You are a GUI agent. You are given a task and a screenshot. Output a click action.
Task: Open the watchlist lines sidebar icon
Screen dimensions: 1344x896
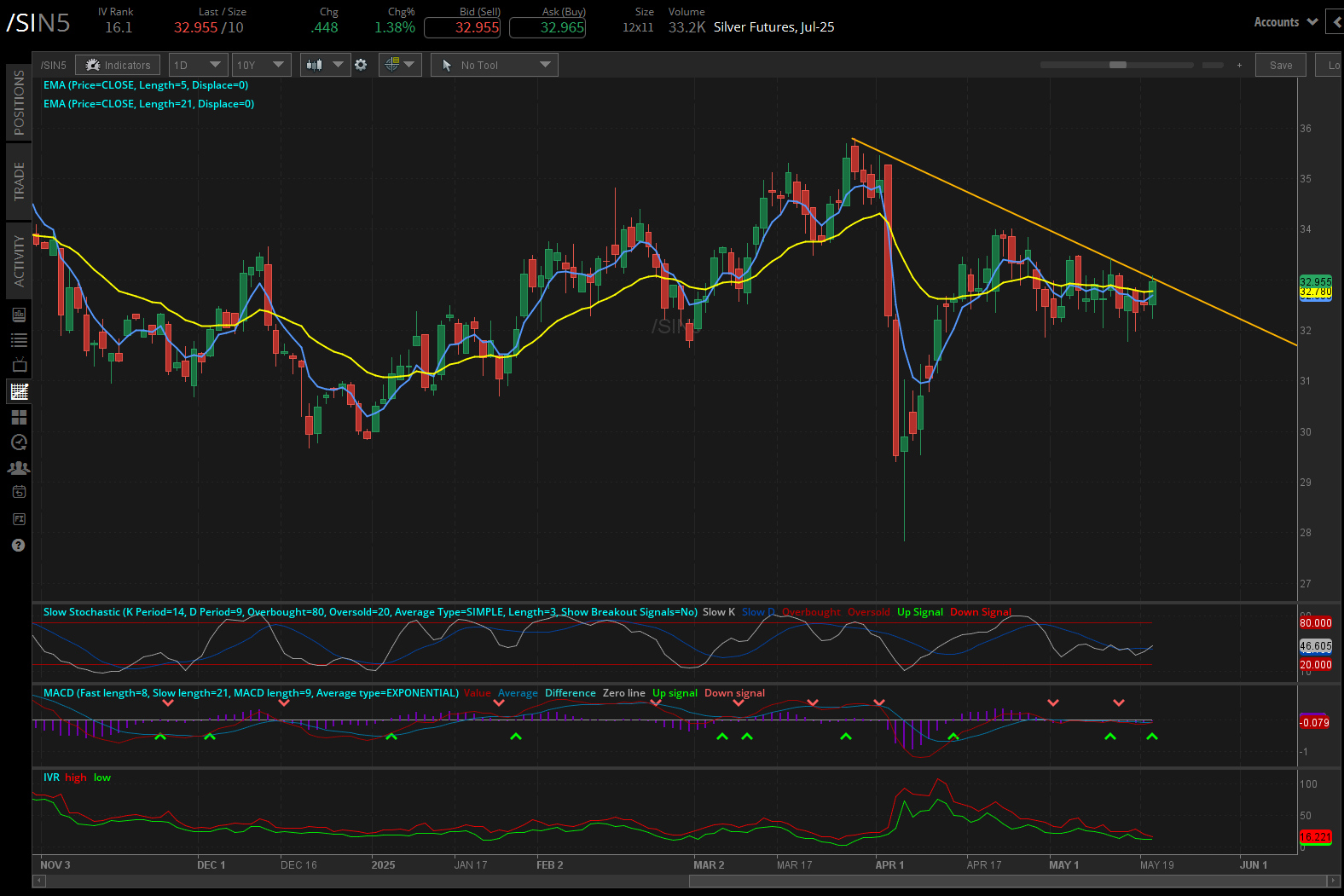tap(19, 340)
